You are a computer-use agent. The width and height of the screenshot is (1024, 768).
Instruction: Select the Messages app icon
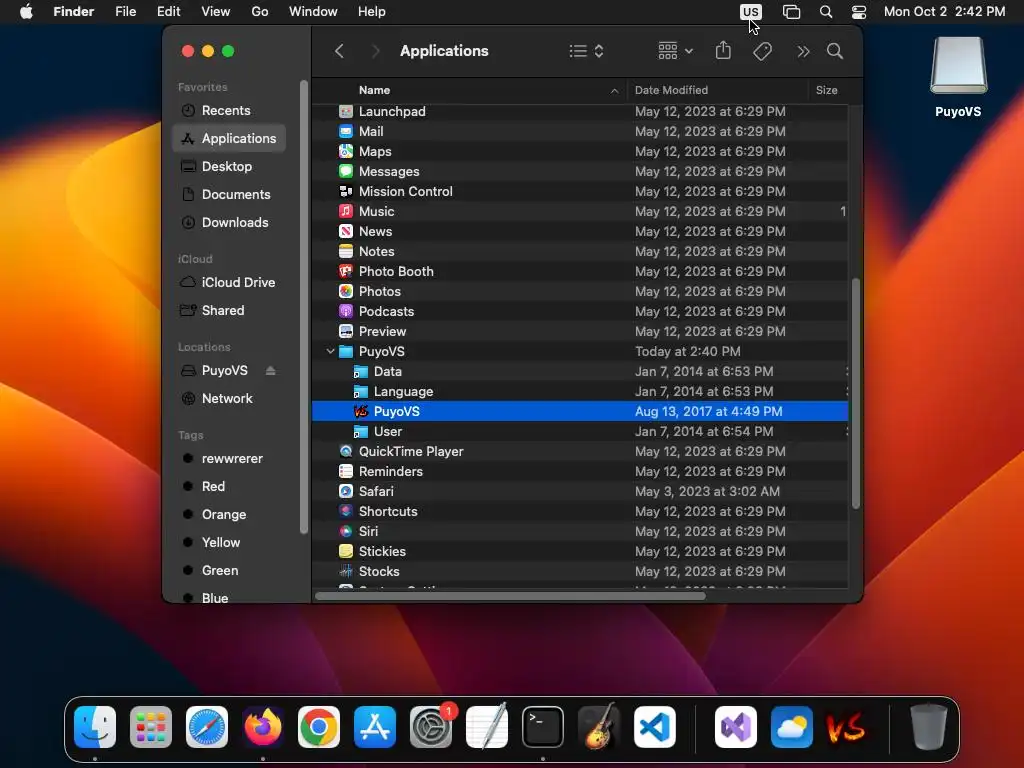tap(346, 172)
